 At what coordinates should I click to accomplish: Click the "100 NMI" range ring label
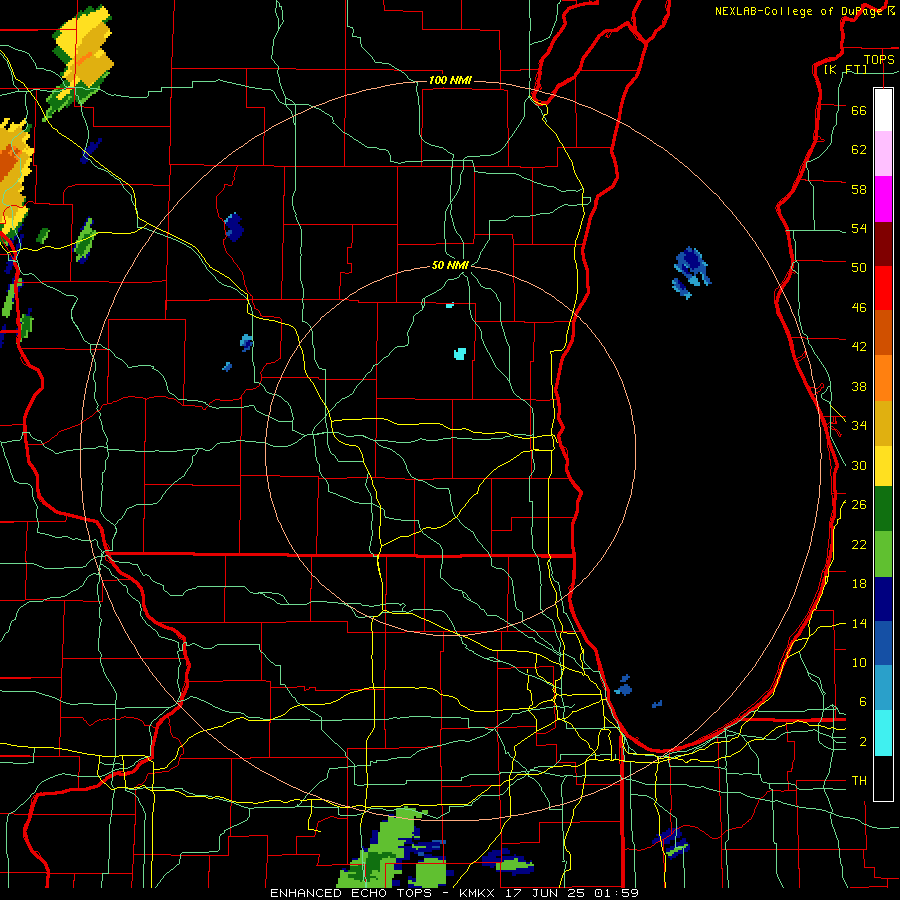click(450, 80)
